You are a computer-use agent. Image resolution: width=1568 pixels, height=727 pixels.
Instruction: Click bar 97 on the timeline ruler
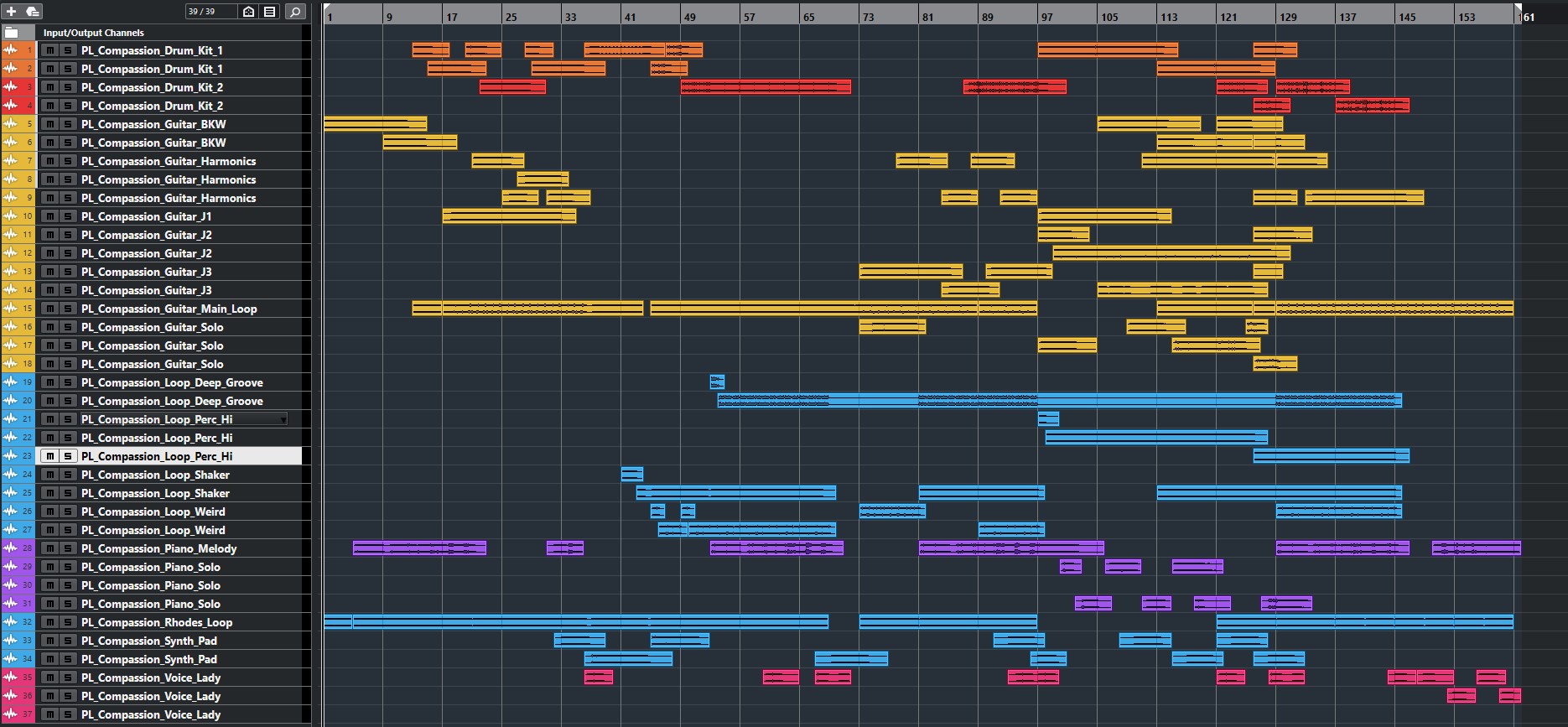click(1046, 17)
